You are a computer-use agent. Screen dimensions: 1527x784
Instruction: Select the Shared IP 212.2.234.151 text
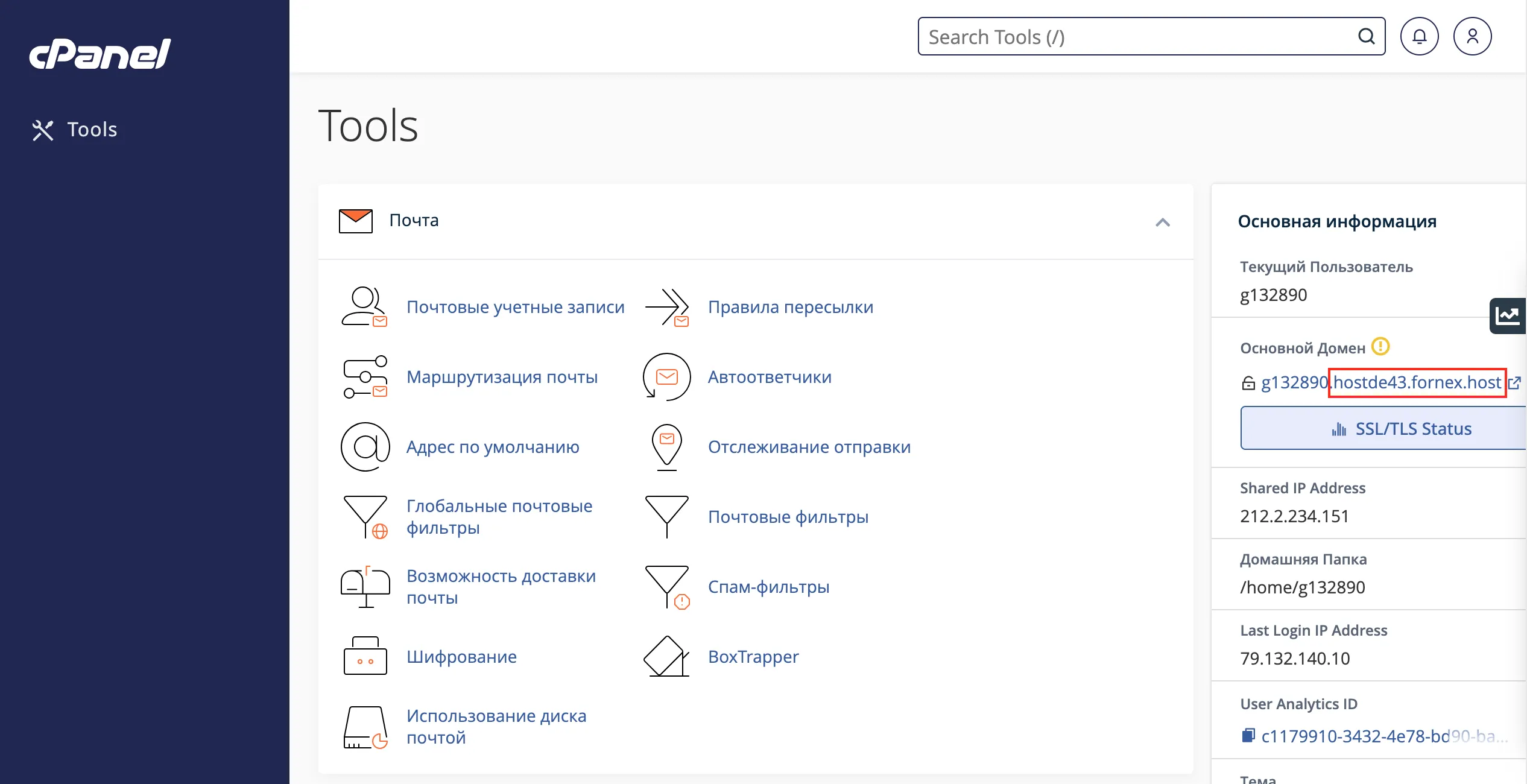pyautogui.click(x=1294, y=516)
